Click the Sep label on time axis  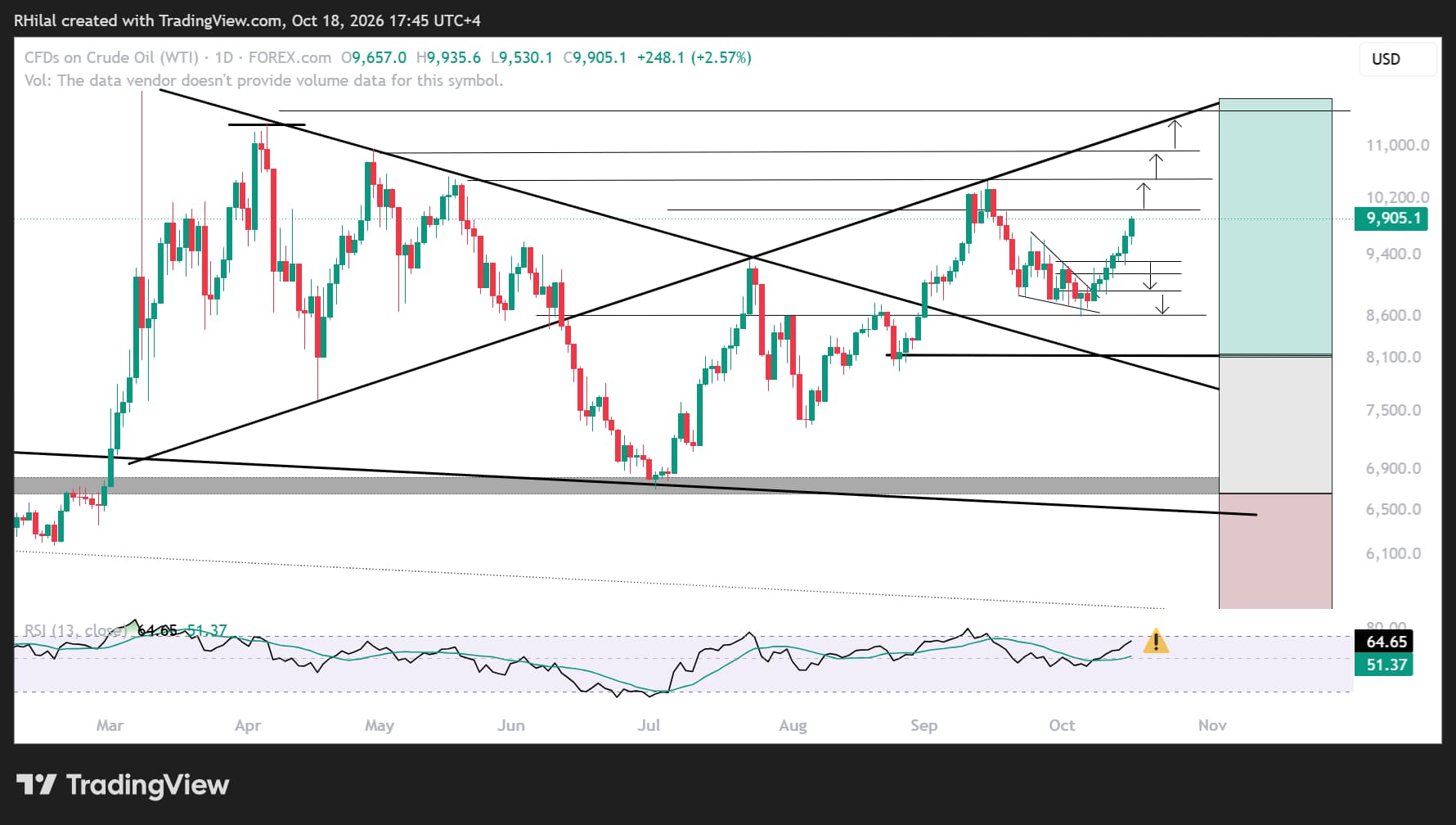924,725
